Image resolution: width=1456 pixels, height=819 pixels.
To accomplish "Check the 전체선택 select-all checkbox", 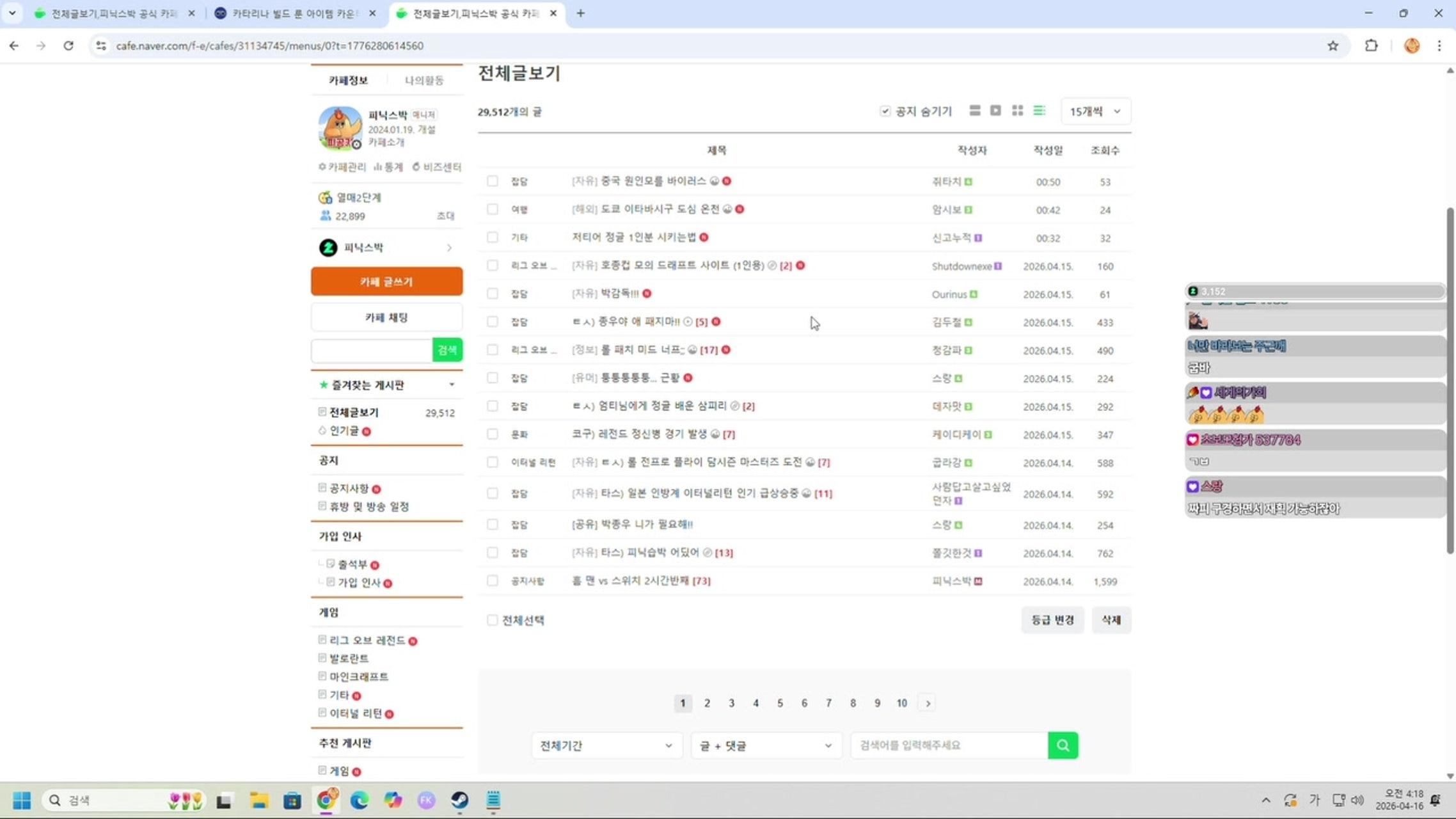I will [x=492, y=619].
